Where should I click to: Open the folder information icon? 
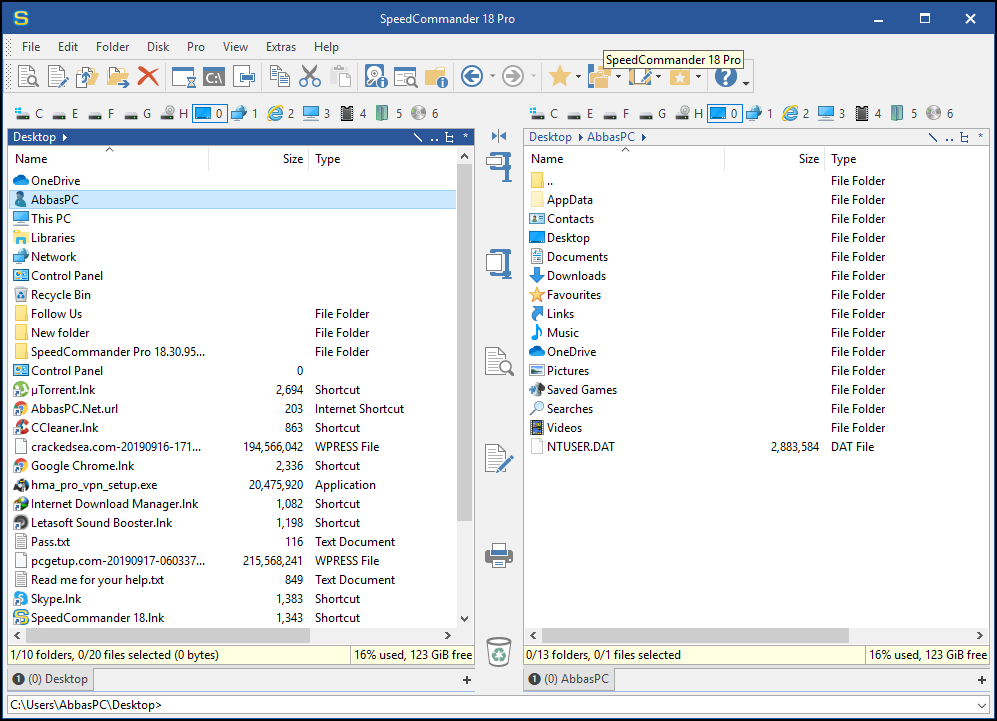(x=436, y=77)
